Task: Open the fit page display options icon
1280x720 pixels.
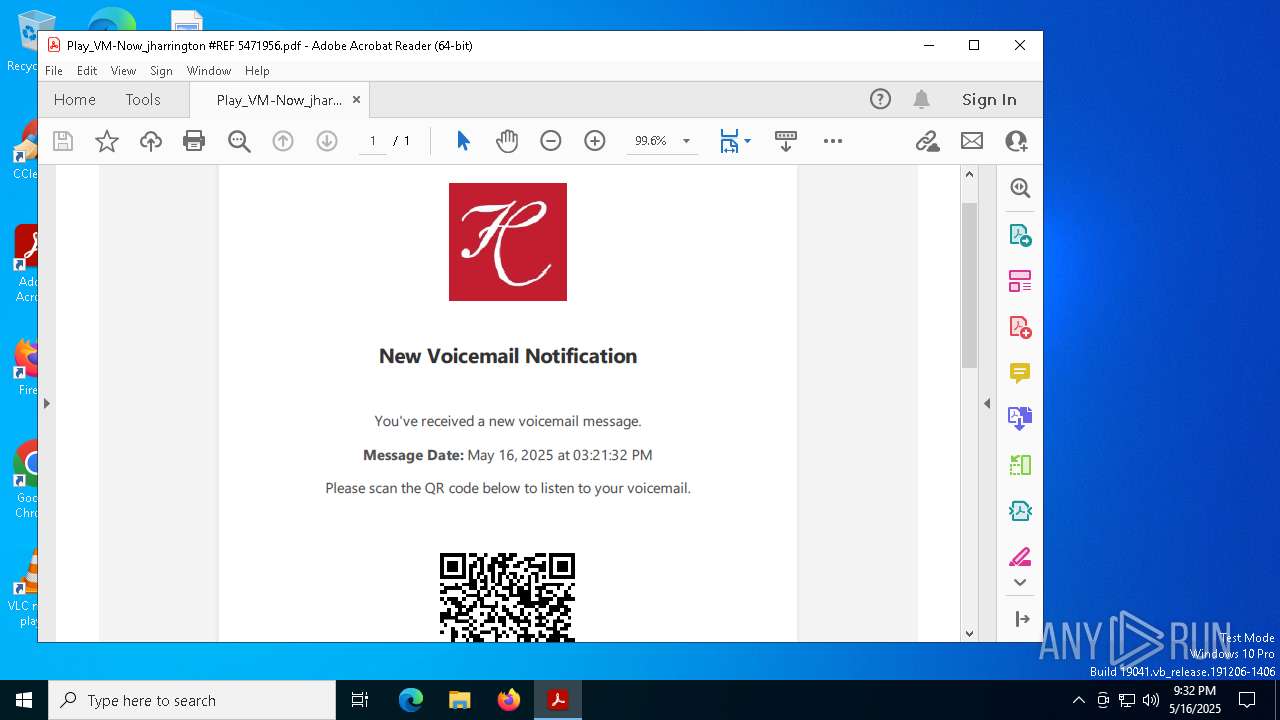Action: 729,141
